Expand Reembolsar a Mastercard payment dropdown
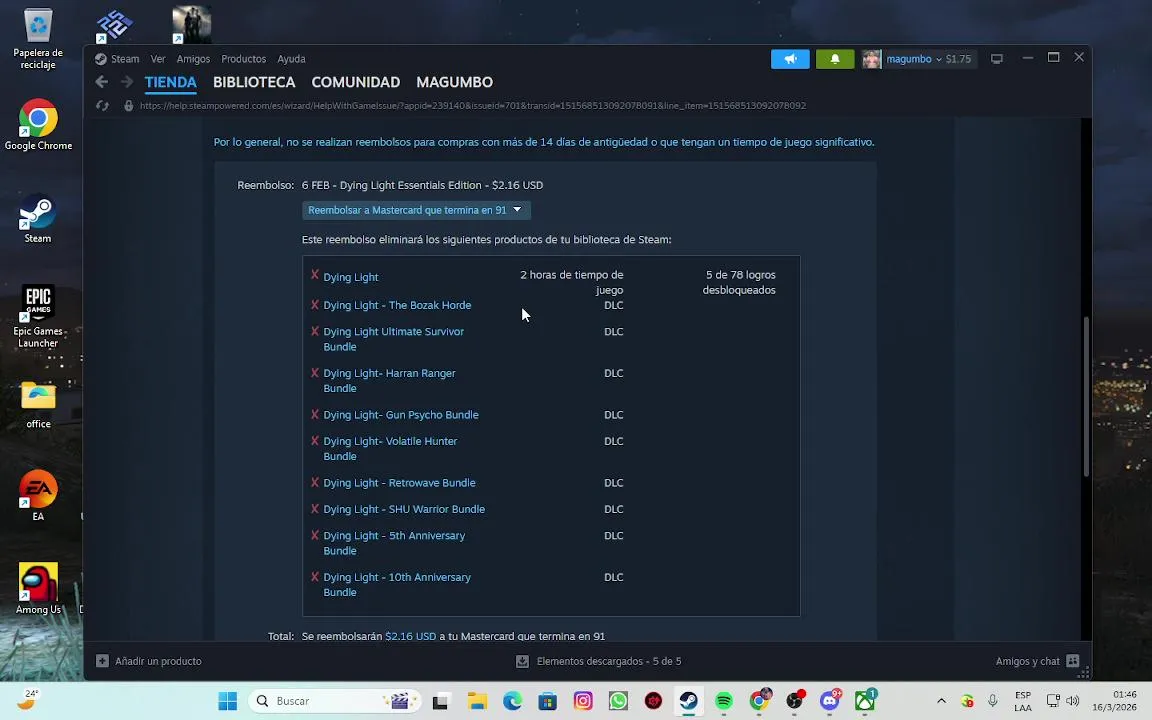This screenshot has width=1152, height=720. click(x=416, y=210)
